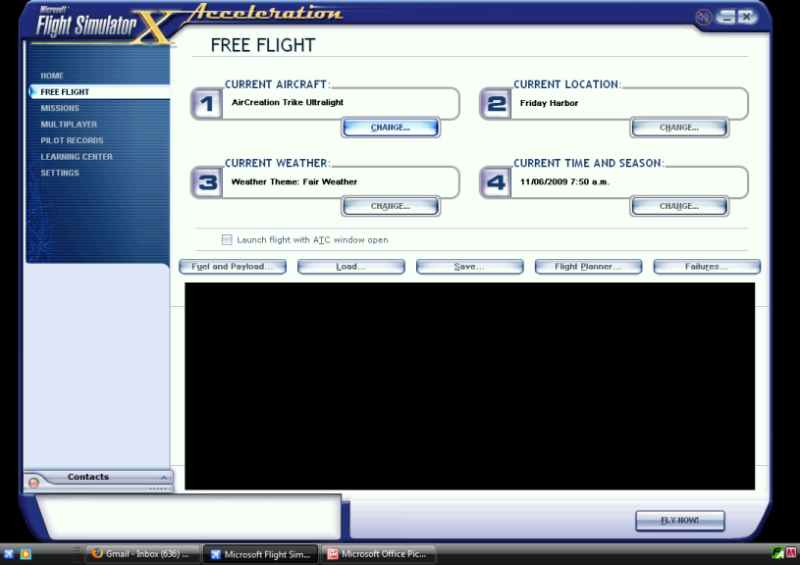The height and width of the screenshot is (565, 800).
Task: Switch to the Microsoft Flight Sim taskbar item
Action: point(261,554)
